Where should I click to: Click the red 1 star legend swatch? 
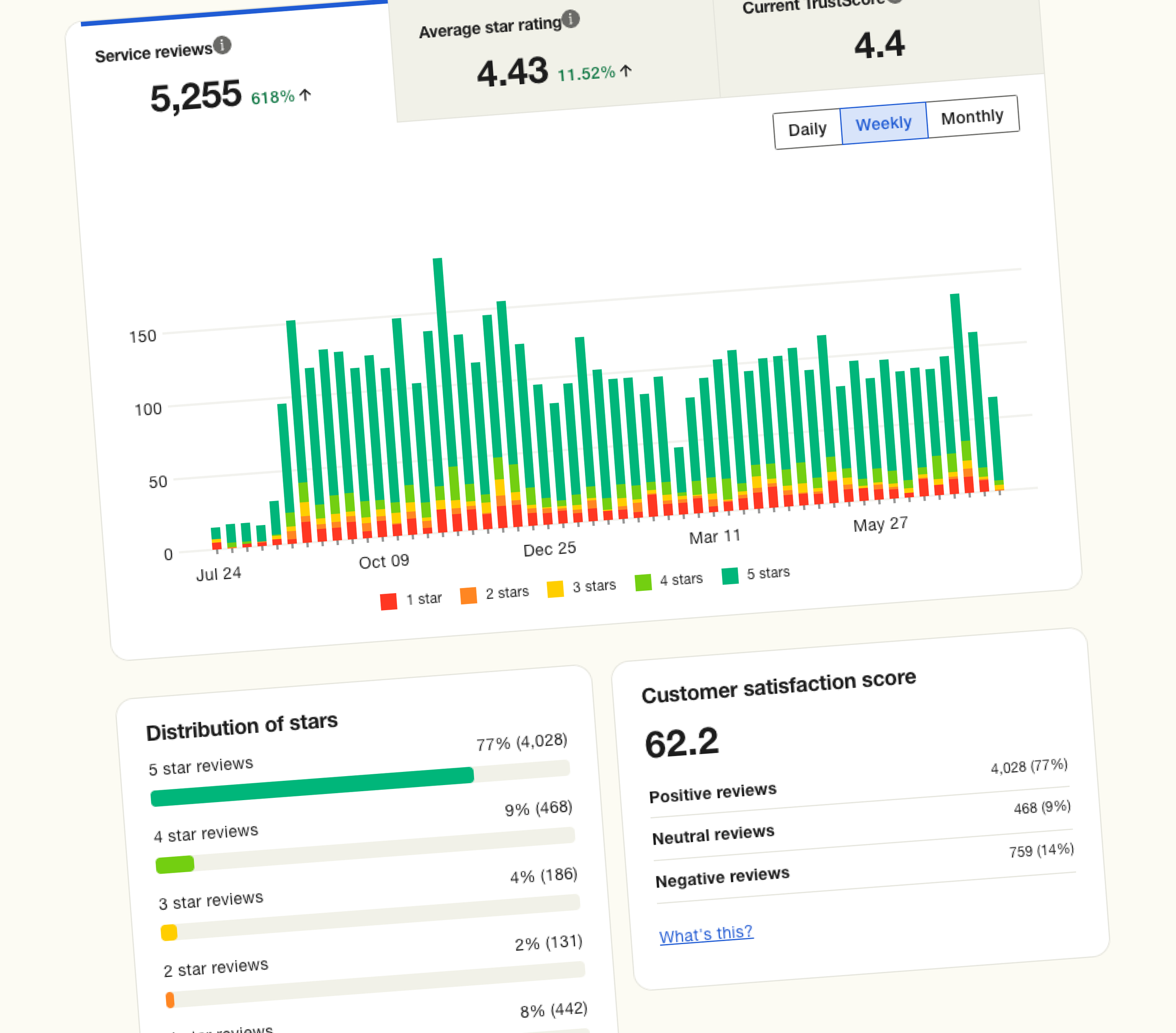[x=389, y=601]
